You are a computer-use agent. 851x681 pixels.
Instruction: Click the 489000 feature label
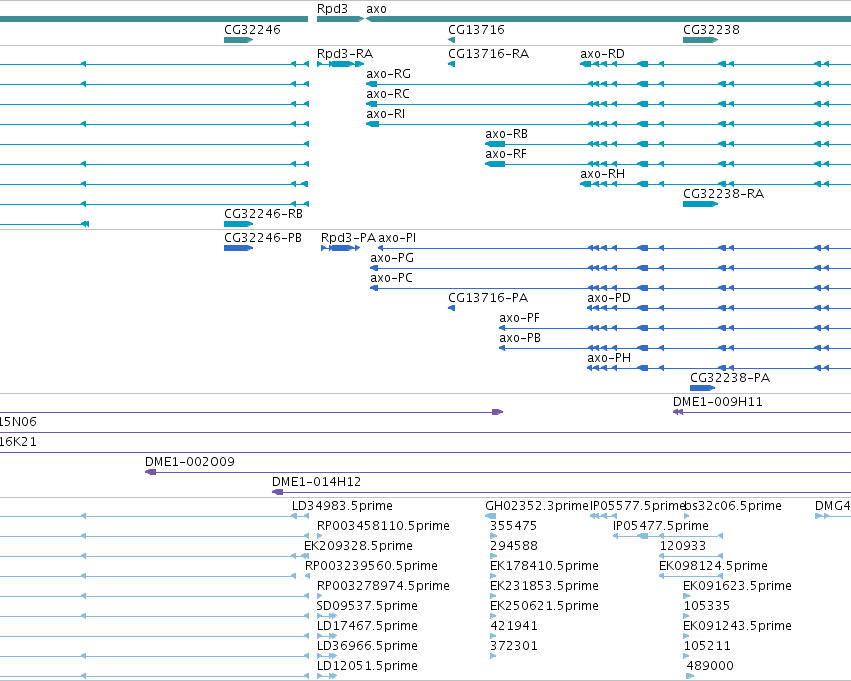pyautogui.click(x=710, y=666)
